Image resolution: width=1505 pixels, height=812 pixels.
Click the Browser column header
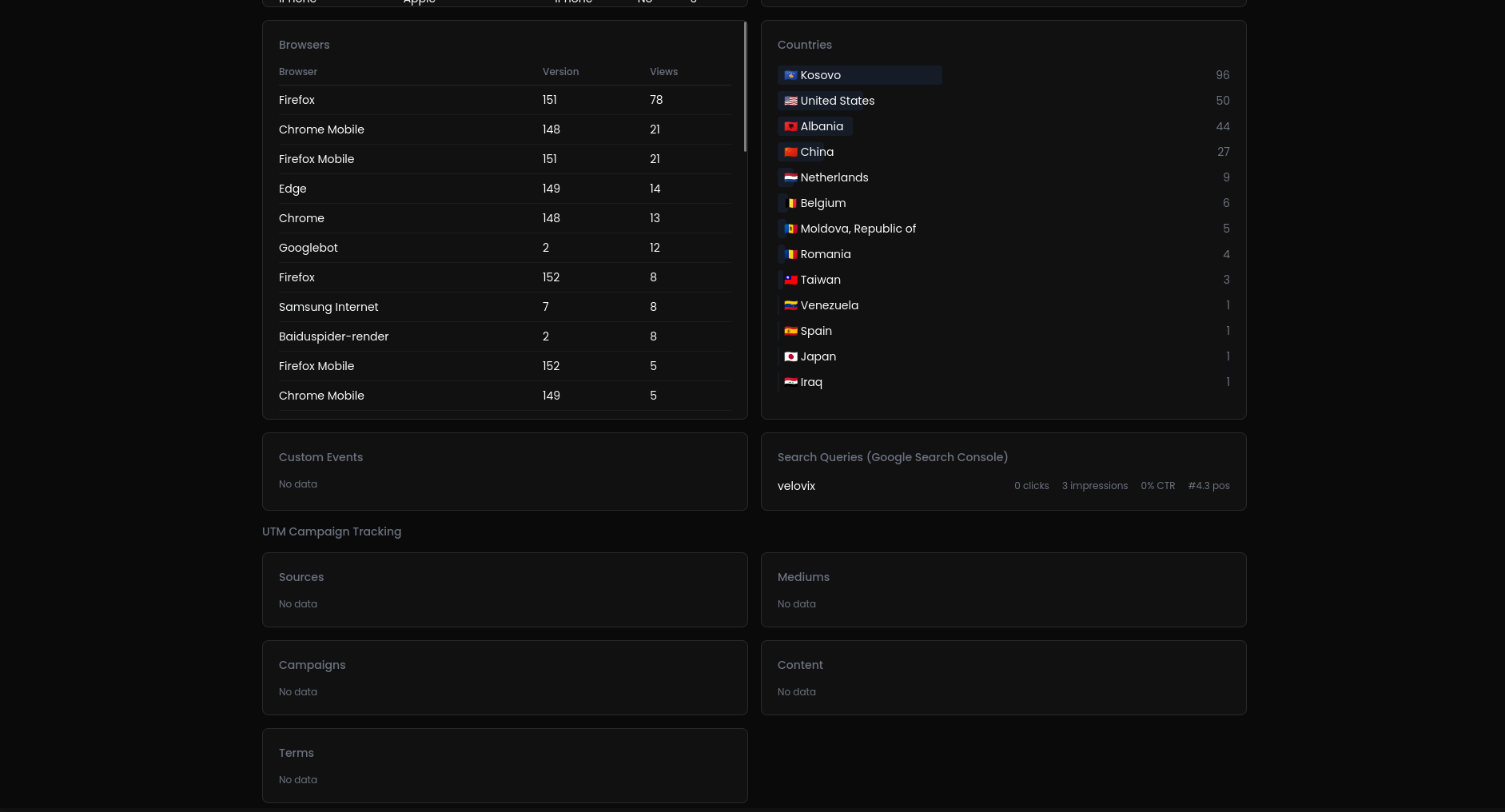pos(298,72)
